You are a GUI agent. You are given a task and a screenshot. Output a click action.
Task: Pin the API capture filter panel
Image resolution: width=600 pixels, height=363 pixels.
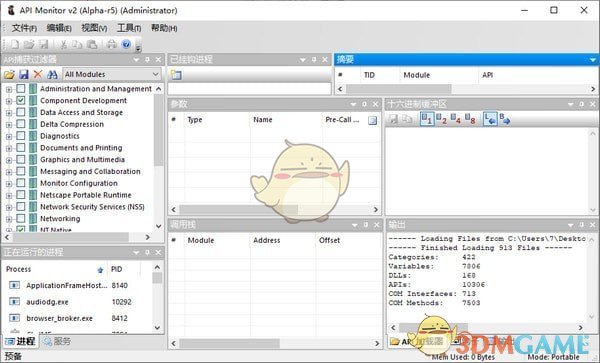pos(147,60)
